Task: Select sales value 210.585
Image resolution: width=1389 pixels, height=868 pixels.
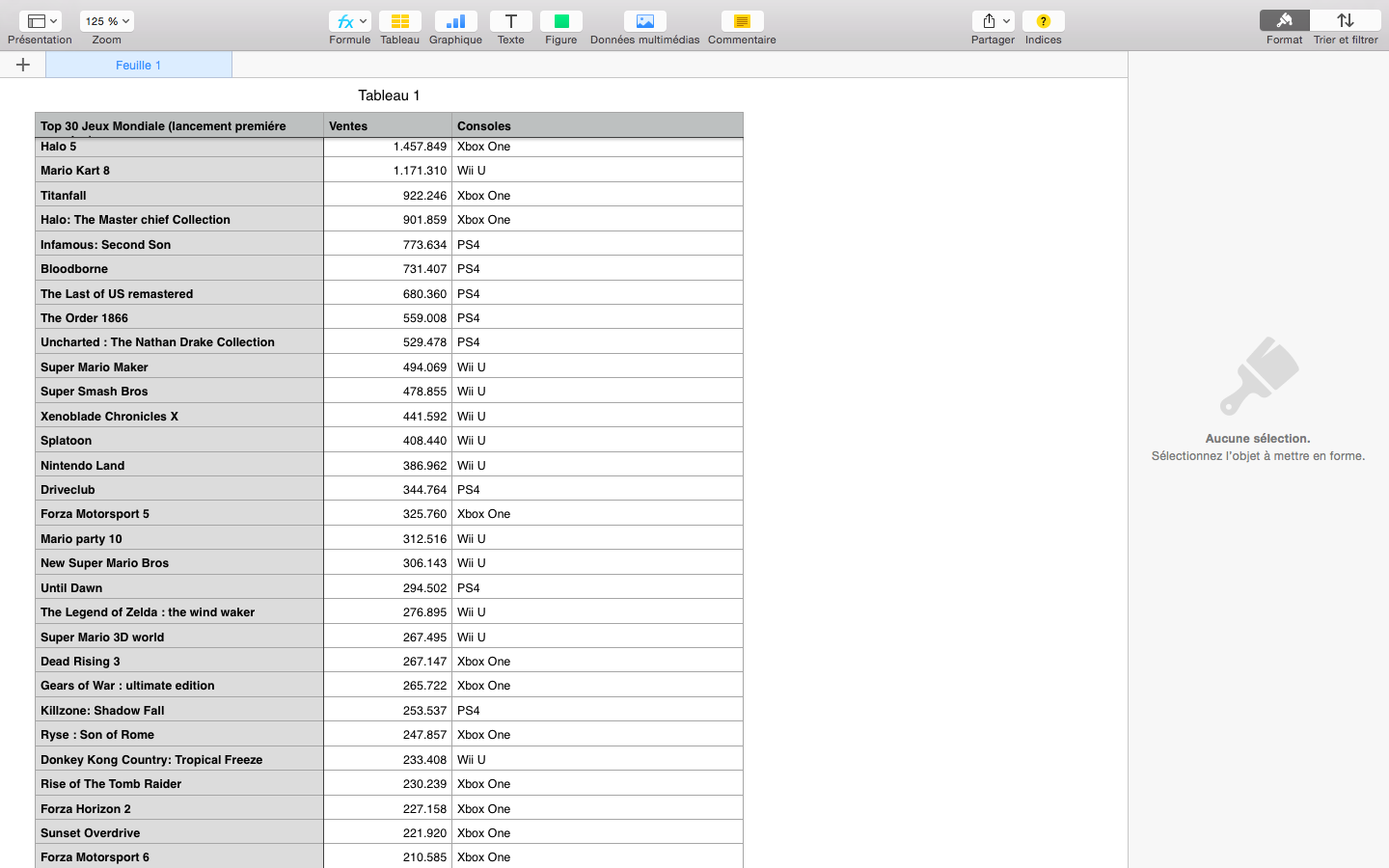Action: (x=388, y=856)
